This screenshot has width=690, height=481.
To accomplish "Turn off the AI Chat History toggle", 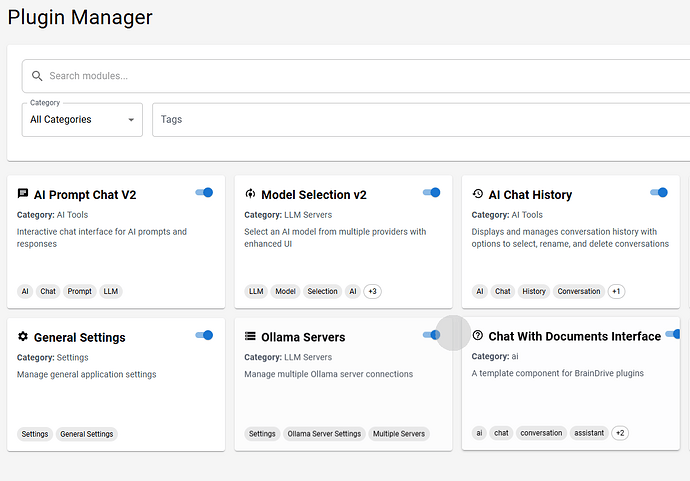I will pyautogui.click(x=659, y=192).
